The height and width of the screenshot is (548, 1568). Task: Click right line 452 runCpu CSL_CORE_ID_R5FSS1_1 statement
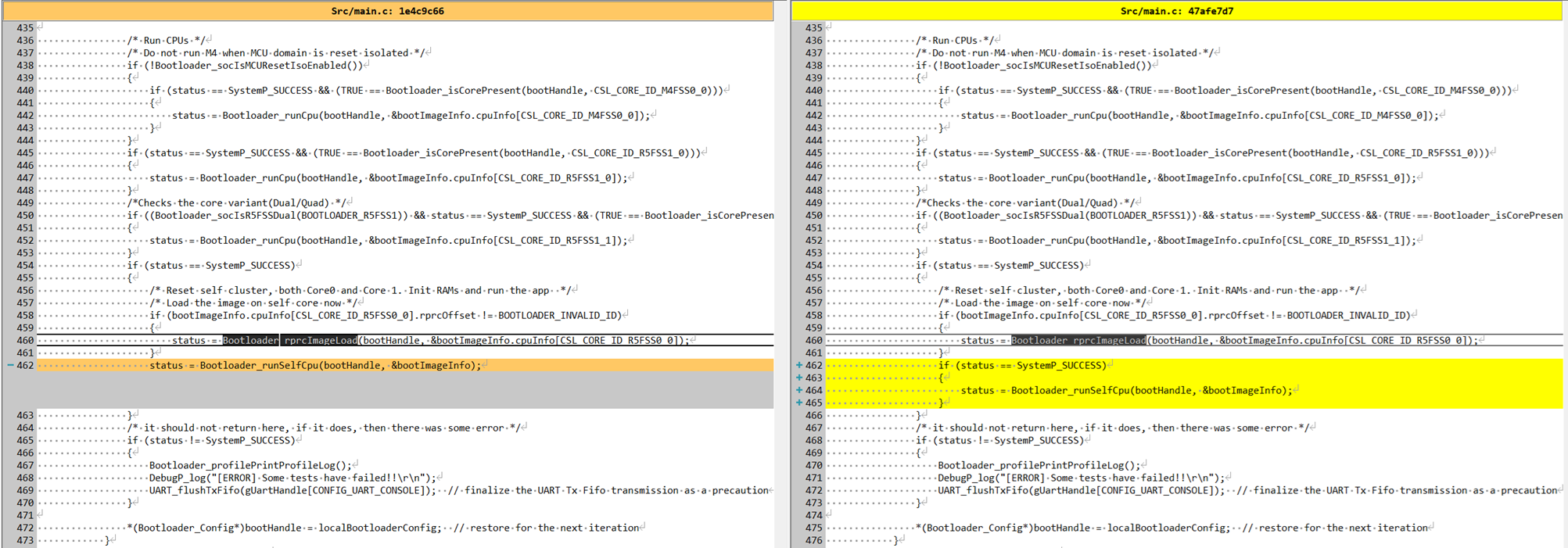point(1178,240)
